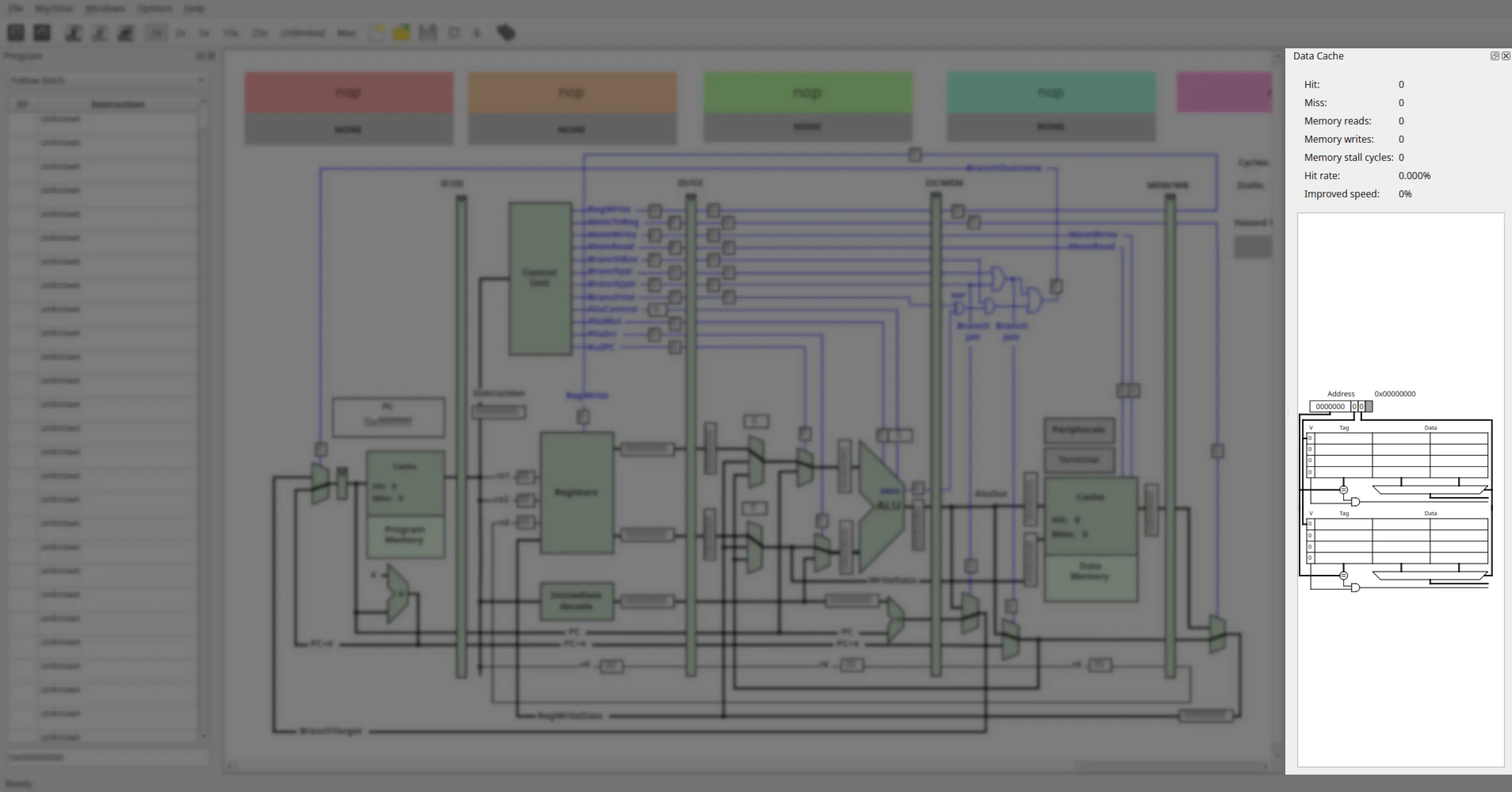The height and width of the screenshot is (792, 1512).
Task: Float the Program dock panel
Action: tap(200, 56)
